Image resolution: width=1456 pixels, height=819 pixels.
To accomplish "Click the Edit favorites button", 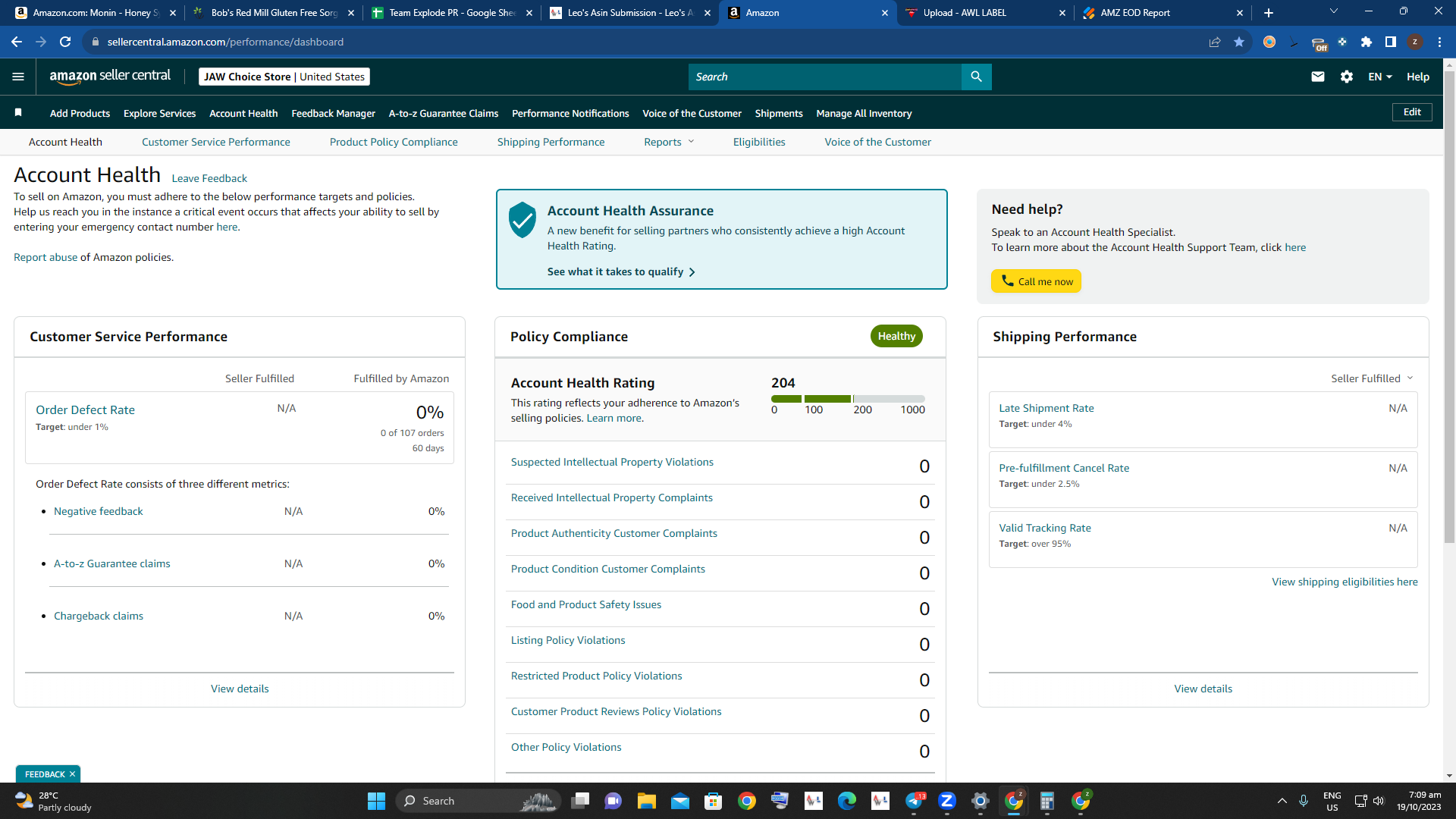I will pos(1412,112).
